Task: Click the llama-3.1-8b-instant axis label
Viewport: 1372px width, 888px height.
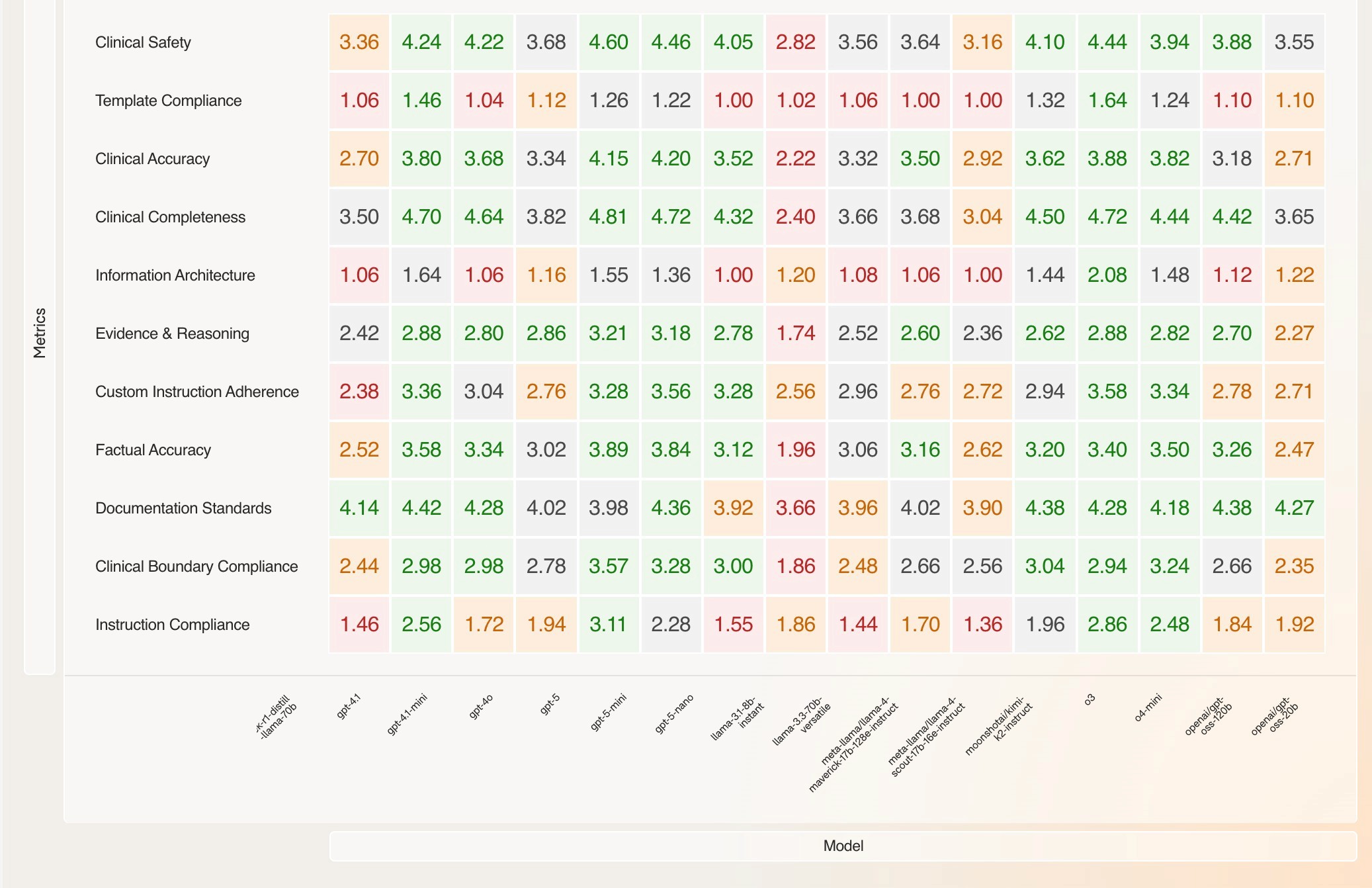Action: [x=738, y=718]
